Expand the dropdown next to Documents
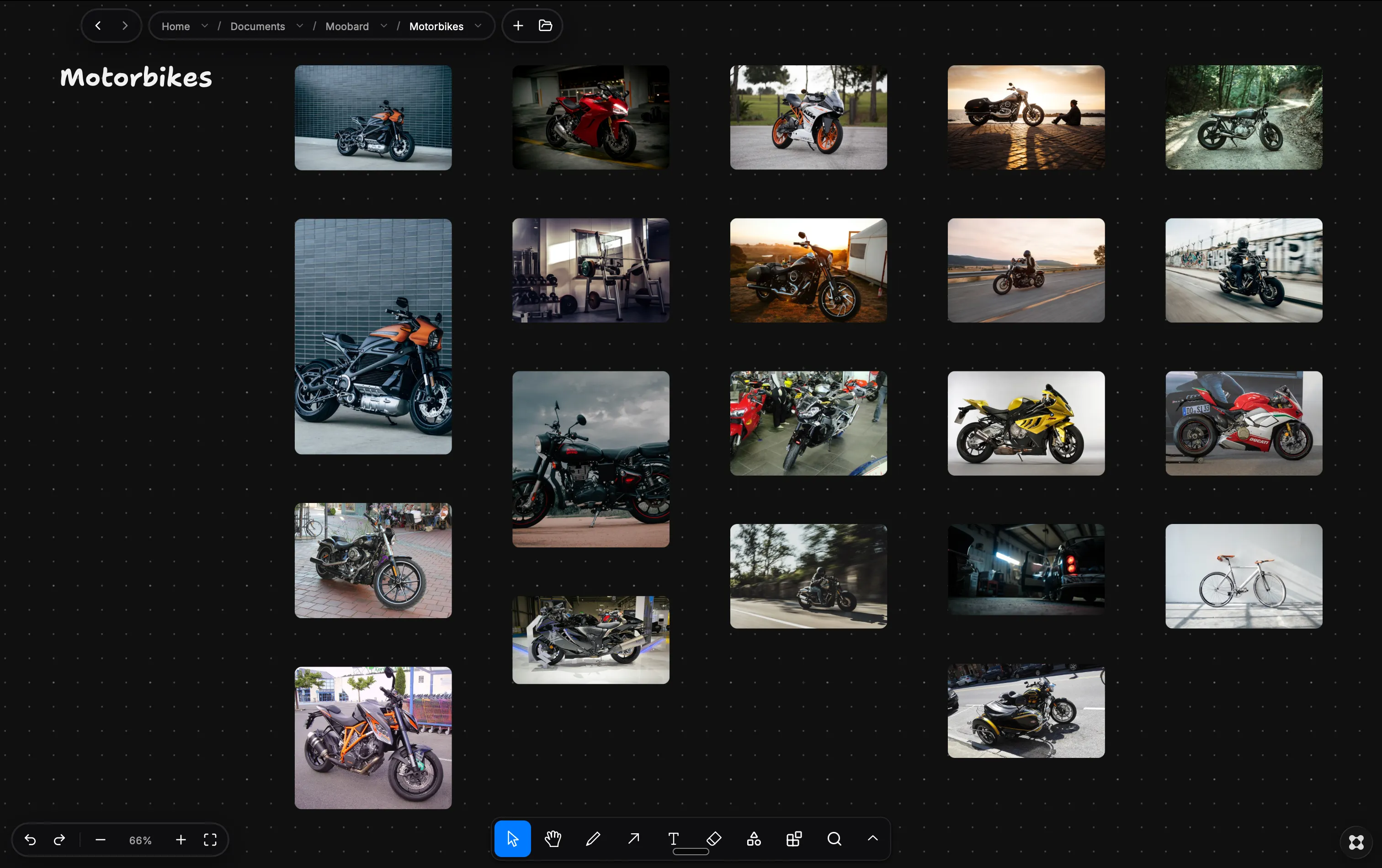 pyautogui.click(x=300, y=26)
